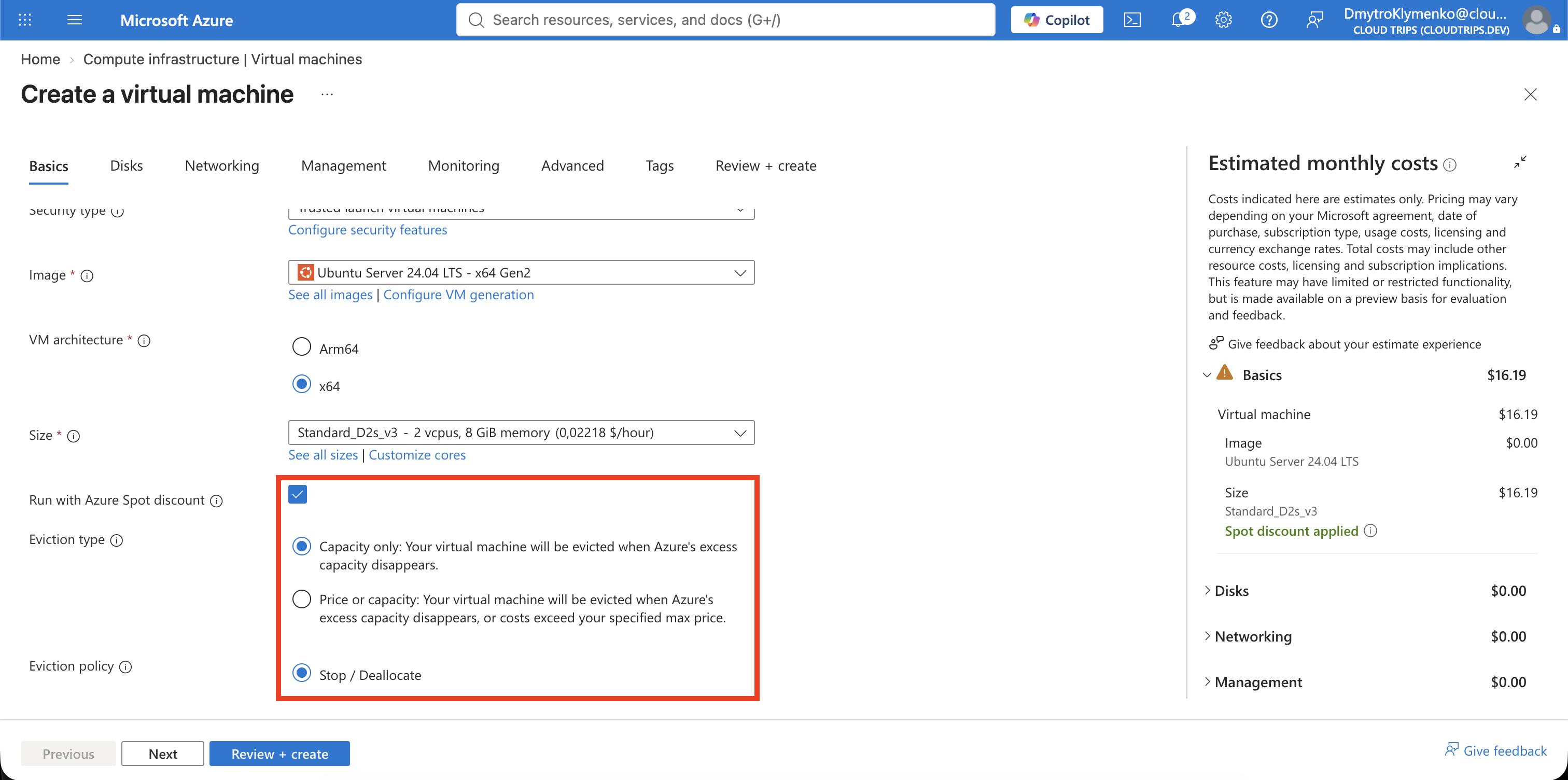Click the account name DmytroKlymenko text
This screenshot has width=1568, height=780.
pyautogui.click(x=1425, y=13)
